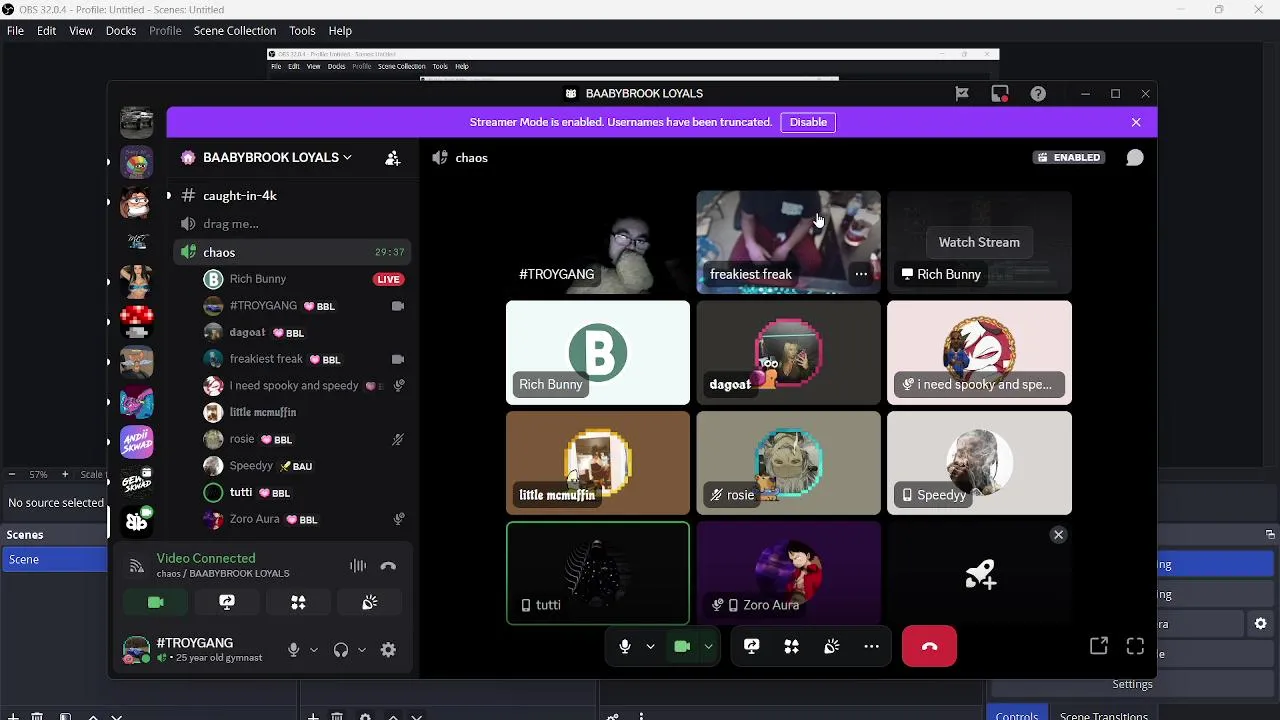Watch Rich Bunny's stream

coord(979,242)
